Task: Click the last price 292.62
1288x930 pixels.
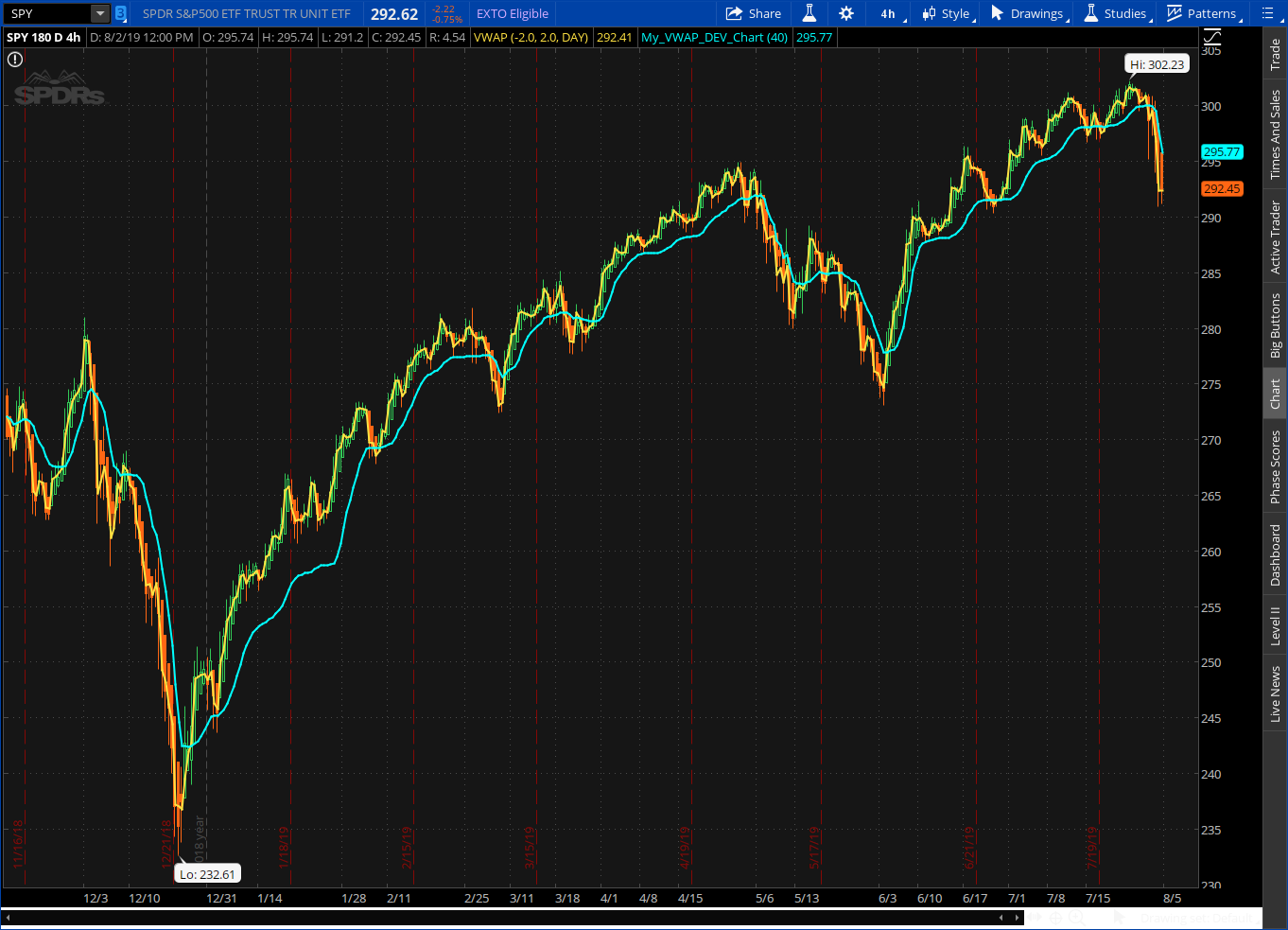Action: tap(394, 14)
